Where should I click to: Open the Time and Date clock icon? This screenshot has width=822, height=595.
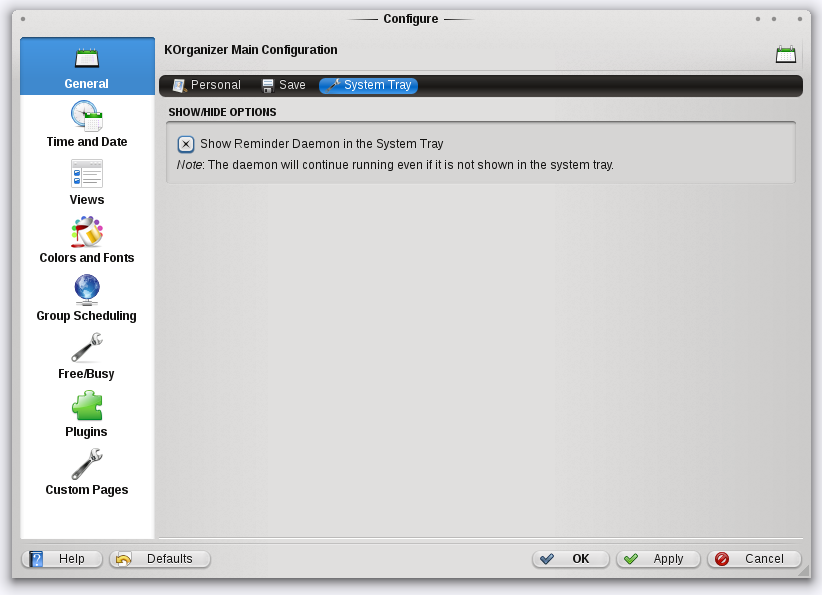[87, 116]
